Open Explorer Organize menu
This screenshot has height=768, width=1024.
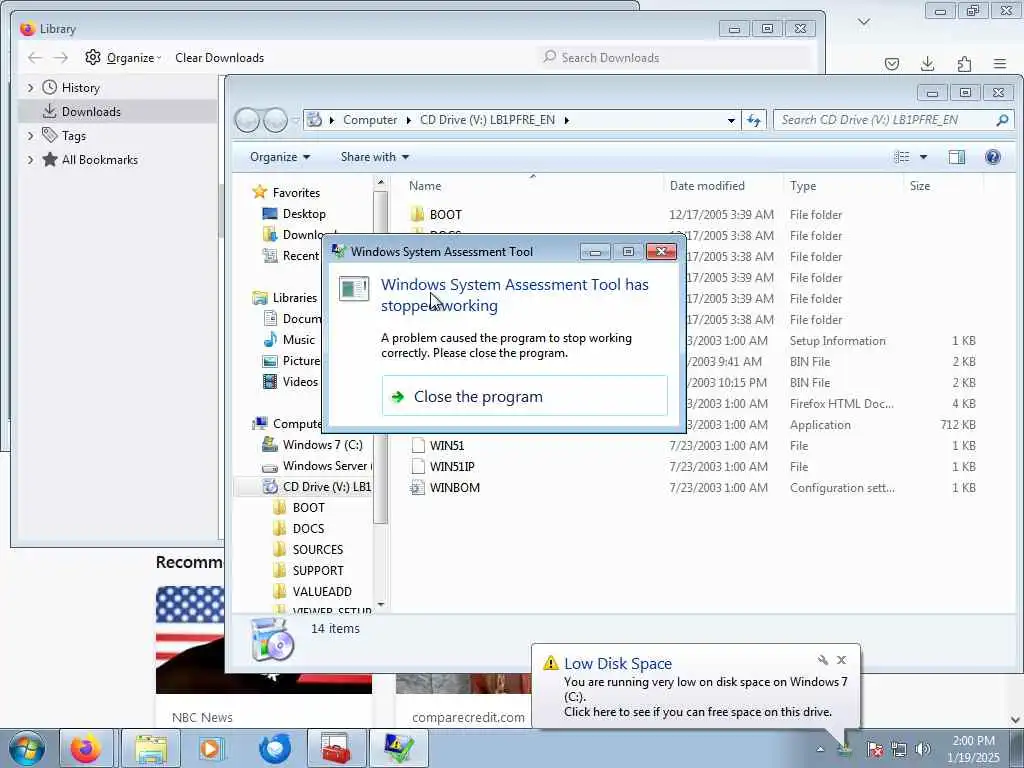pyautogui.click(x=280, y=157)
